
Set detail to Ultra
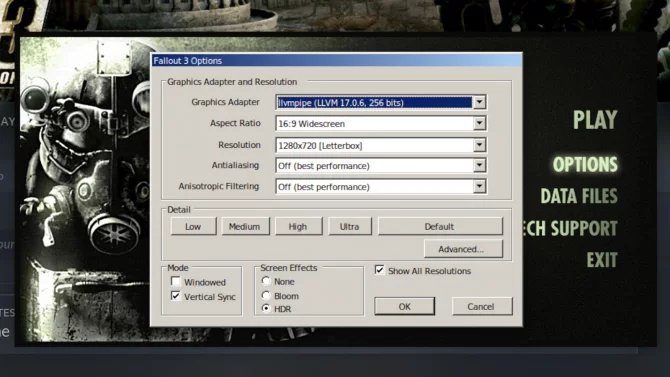pos(350,227)
